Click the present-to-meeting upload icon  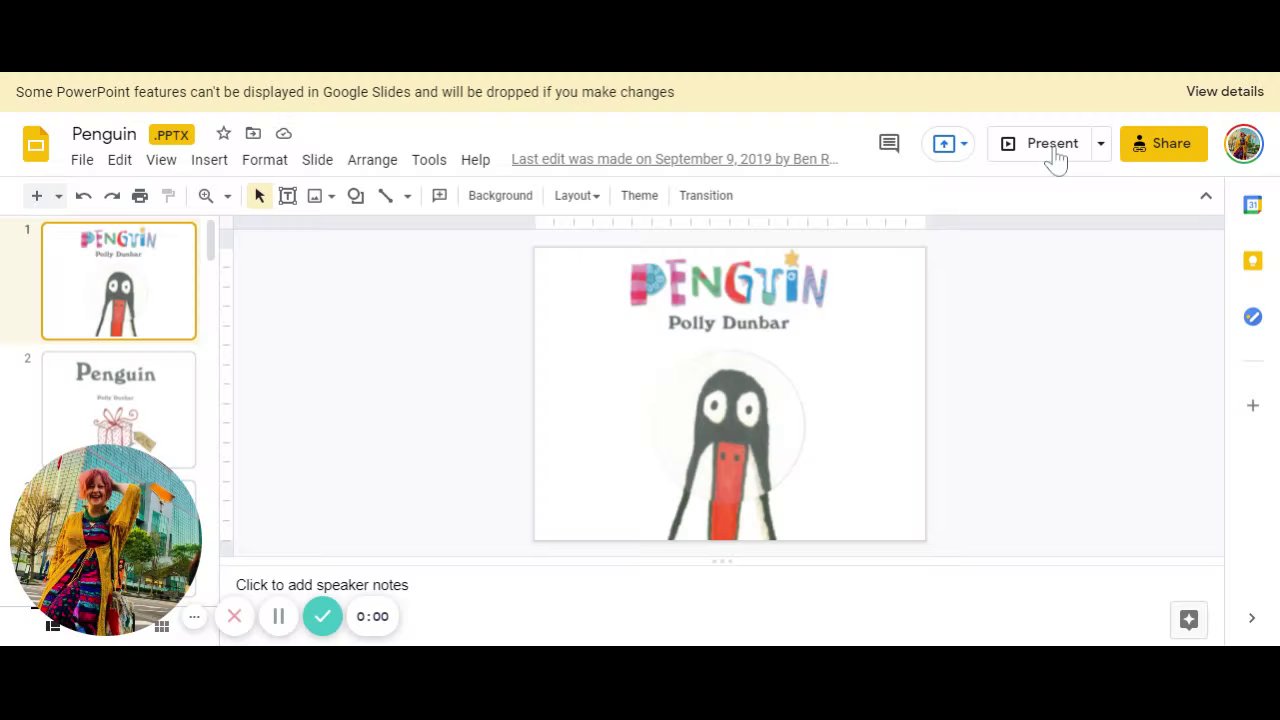click(943, 144)
